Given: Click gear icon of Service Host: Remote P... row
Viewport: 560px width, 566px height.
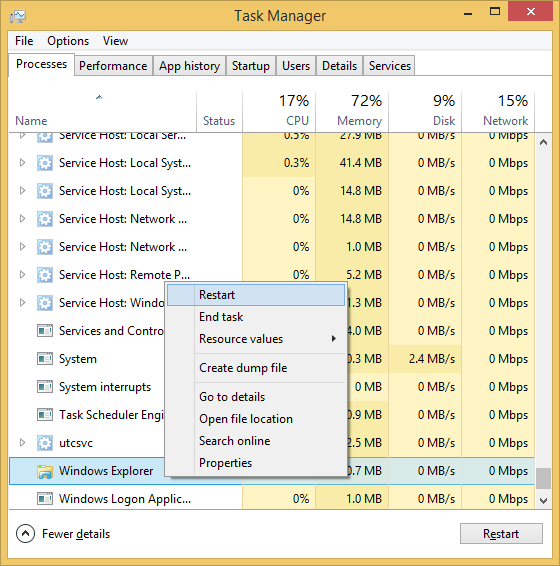Looking at the screenshot, I should (45, 275).
